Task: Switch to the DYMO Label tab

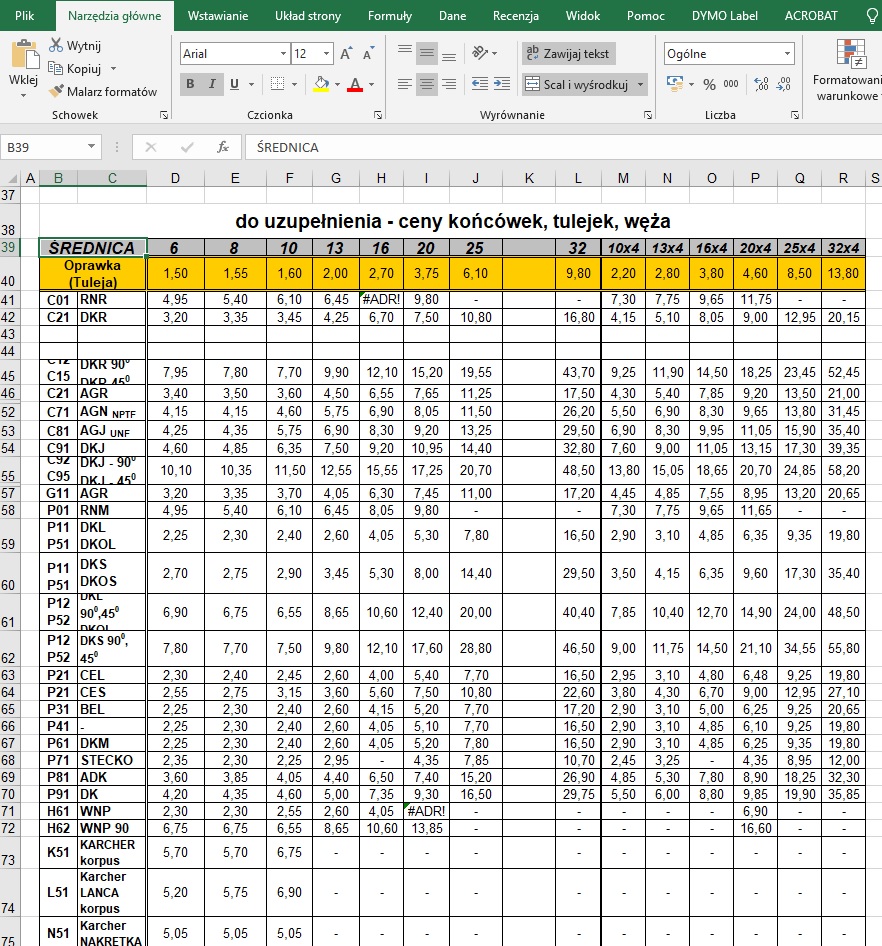Action: (725, 16)
